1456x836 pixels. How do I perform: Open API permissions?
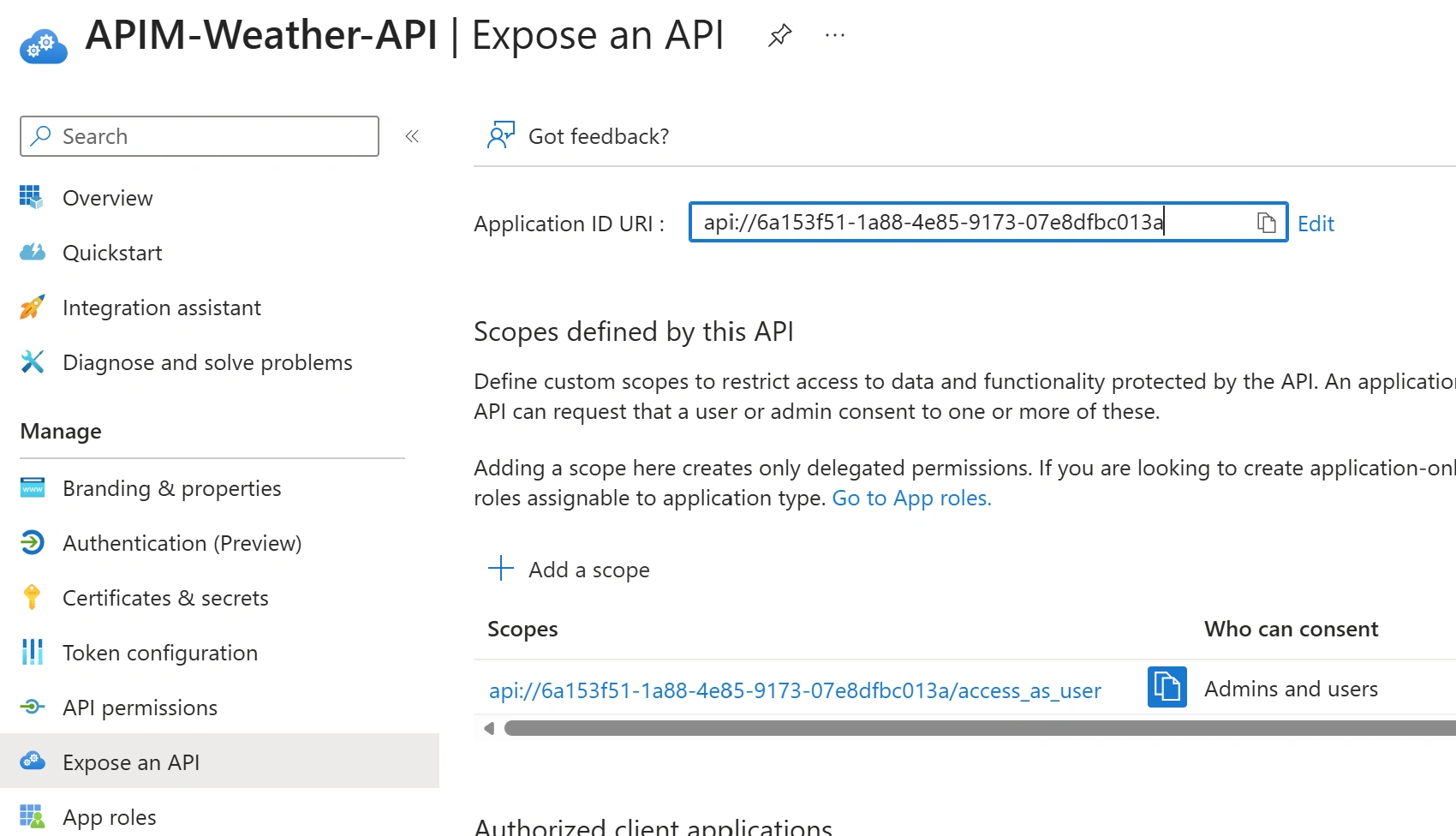[x=140, y=708]
